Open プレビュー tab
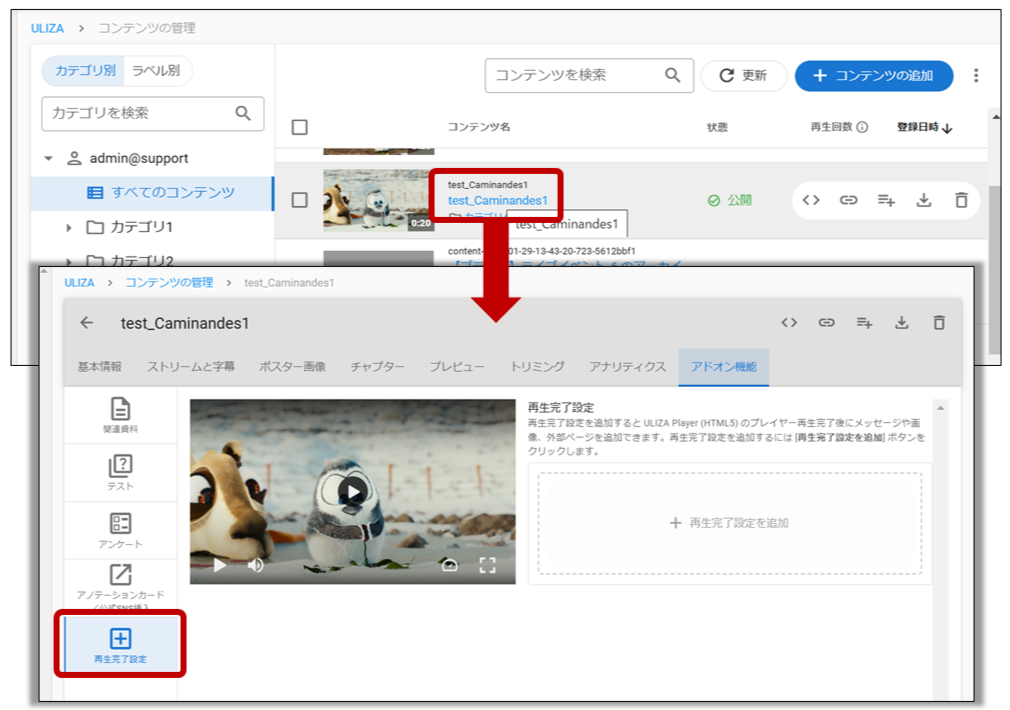This screenshot has height=710, width=1010. click(x=457, y=367)
